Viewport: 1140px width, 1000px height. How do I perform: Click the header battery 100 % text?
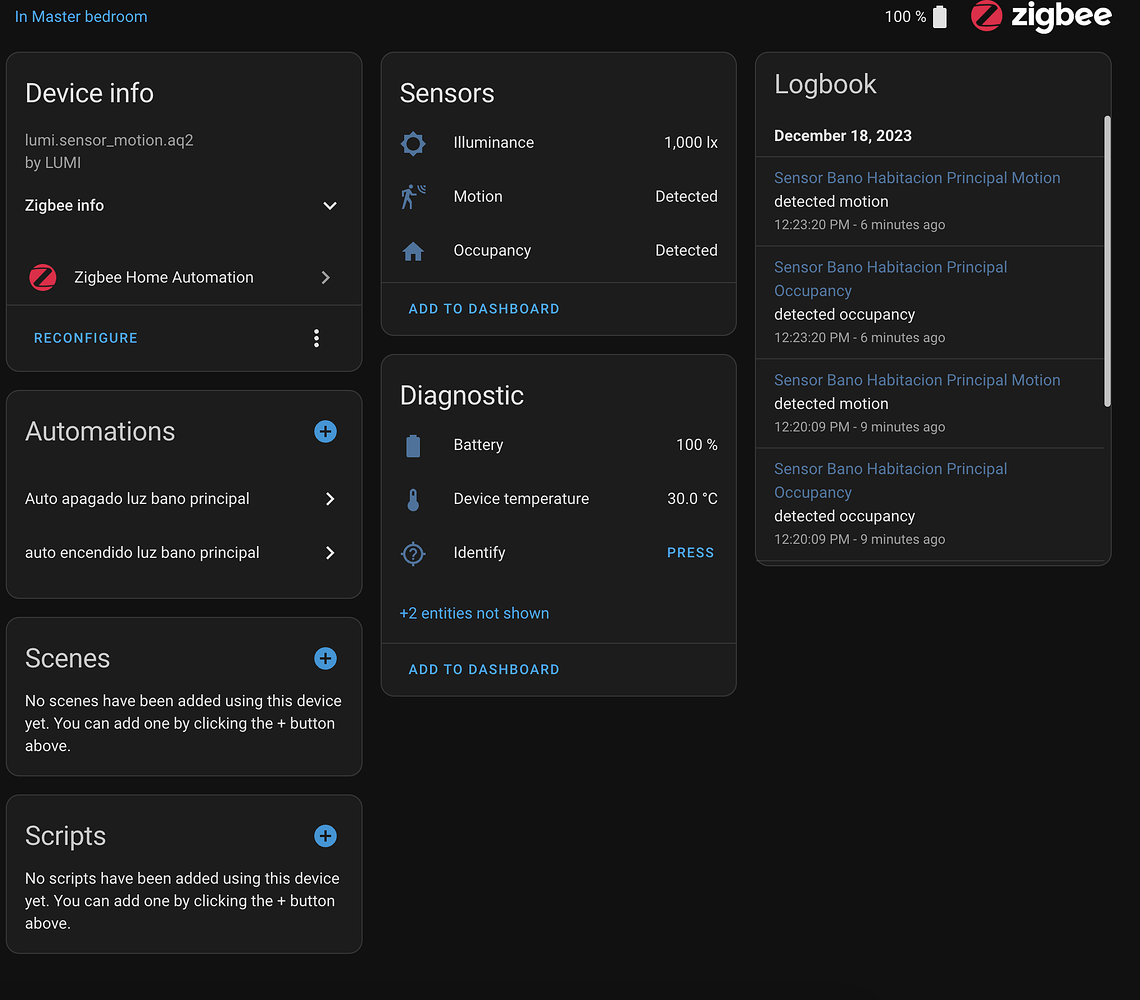pos(905,16)
